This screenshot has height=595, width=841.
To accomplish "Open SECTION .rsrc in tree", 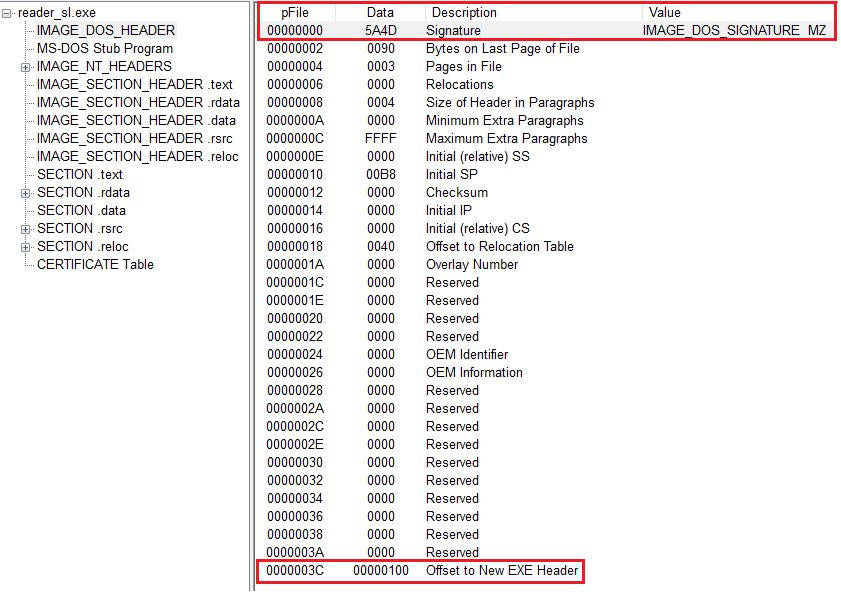I will 80,229.
